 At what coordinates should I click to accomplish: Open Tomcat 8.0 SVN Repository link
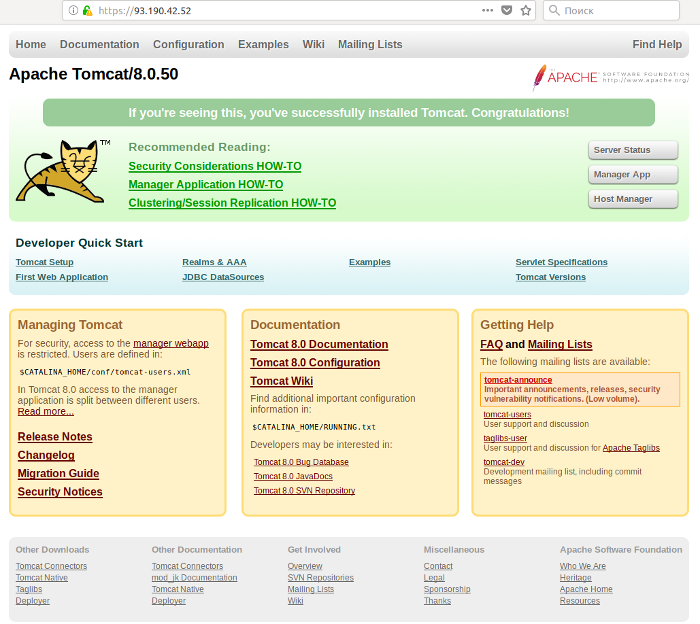click(x=304, y=491)
